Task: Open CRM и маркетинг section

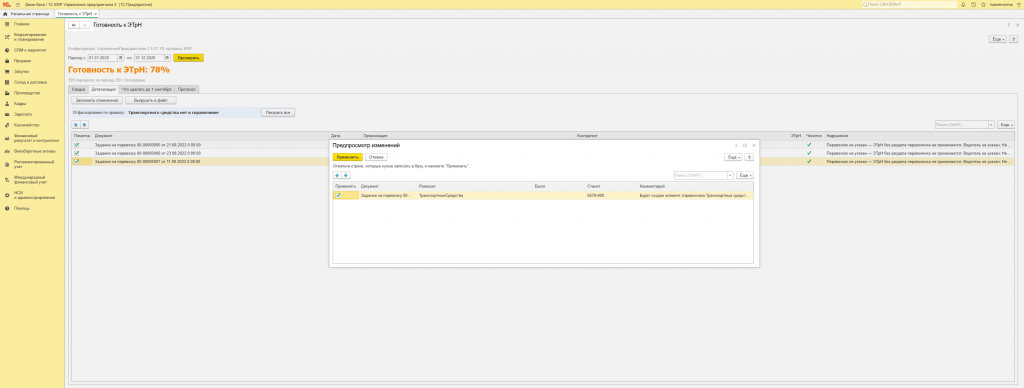Action: (x=30, y=50)
